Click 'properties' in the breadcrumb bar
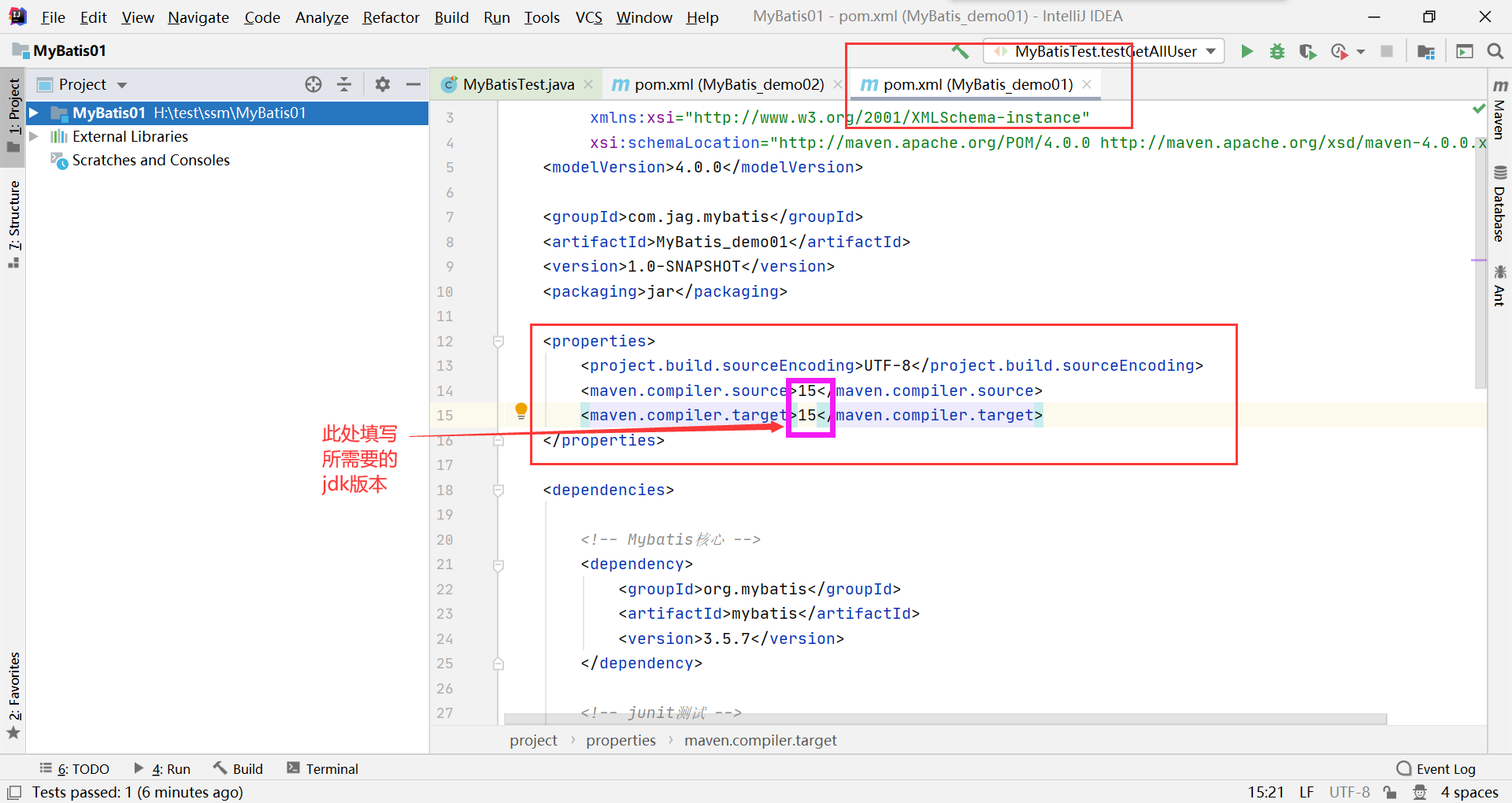 click(621, 740)
